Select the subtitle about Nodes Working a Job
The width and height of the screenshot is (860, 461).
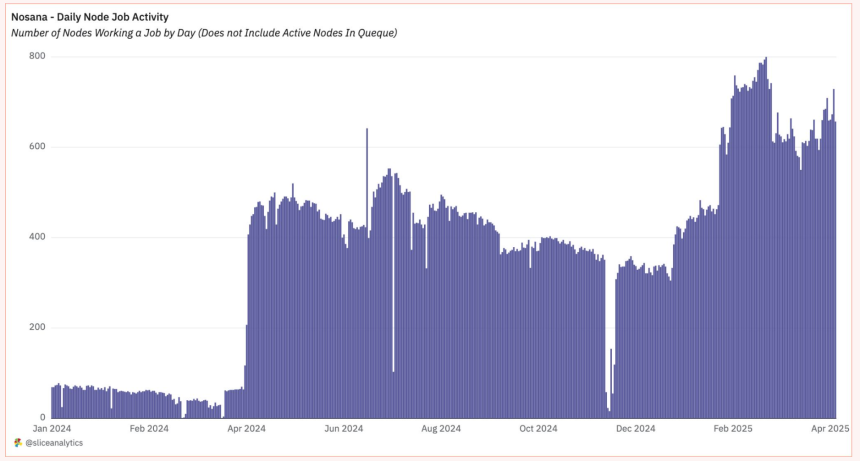point(204,33)
